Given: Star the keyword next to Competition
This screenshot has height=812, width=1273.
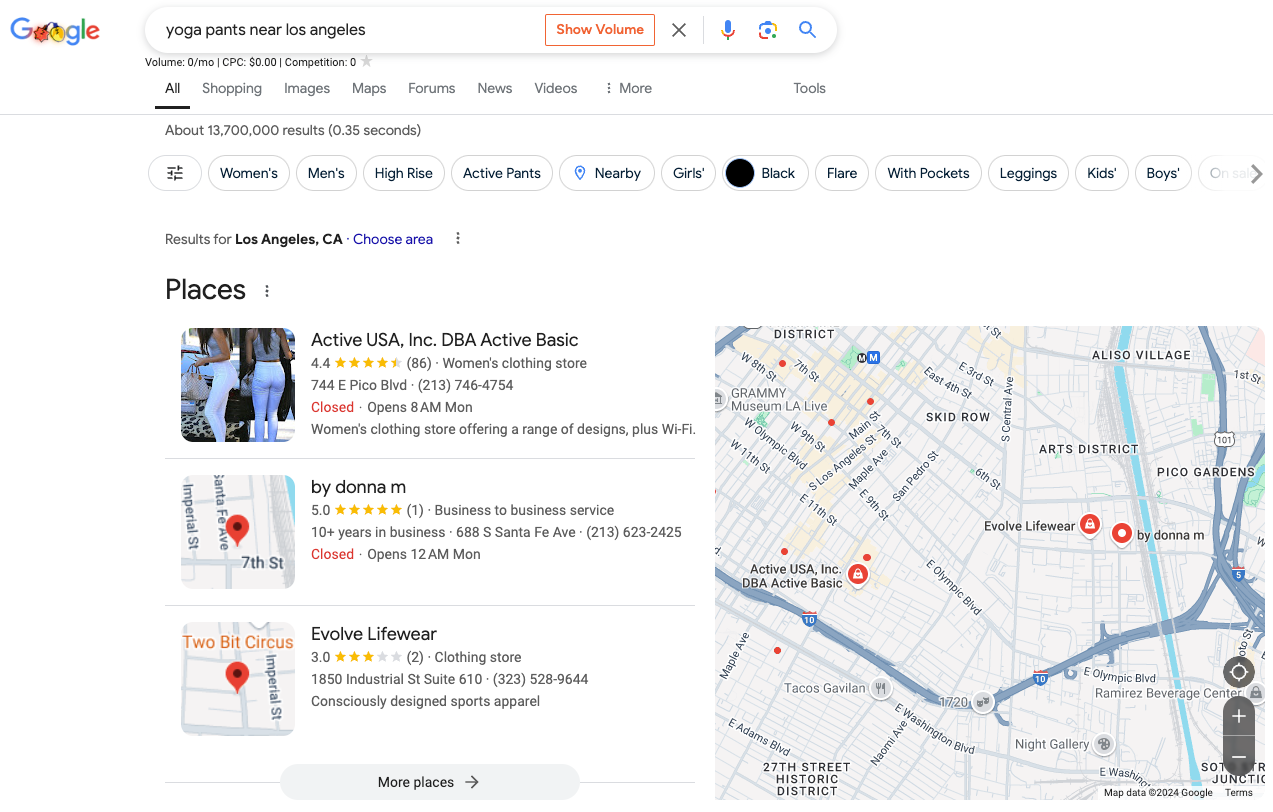Looking at the screenshot, I should (x=366, y=61).
